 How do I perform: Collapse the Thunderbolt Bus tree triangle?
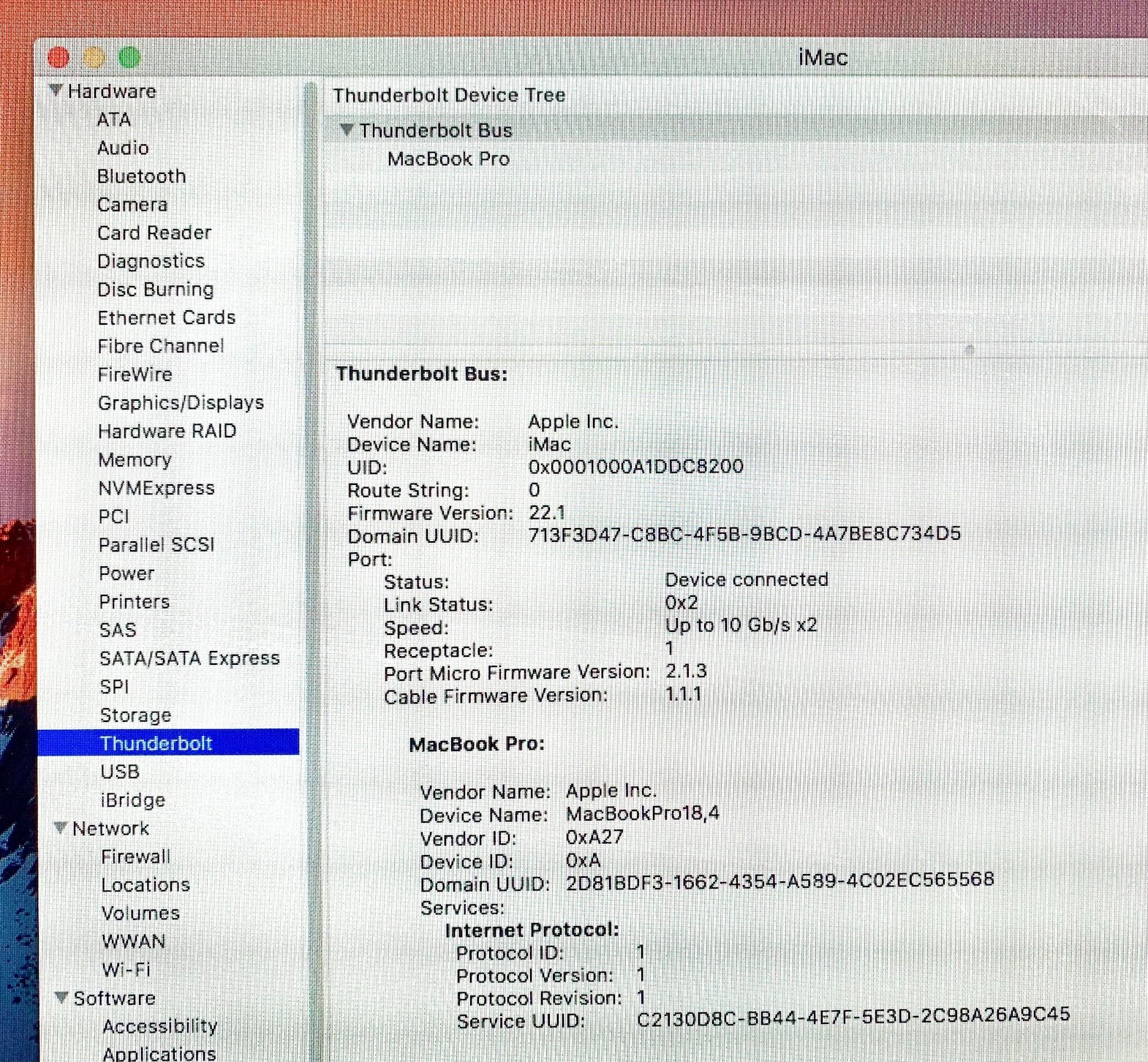pyautogui.click(x=347, y=130)
